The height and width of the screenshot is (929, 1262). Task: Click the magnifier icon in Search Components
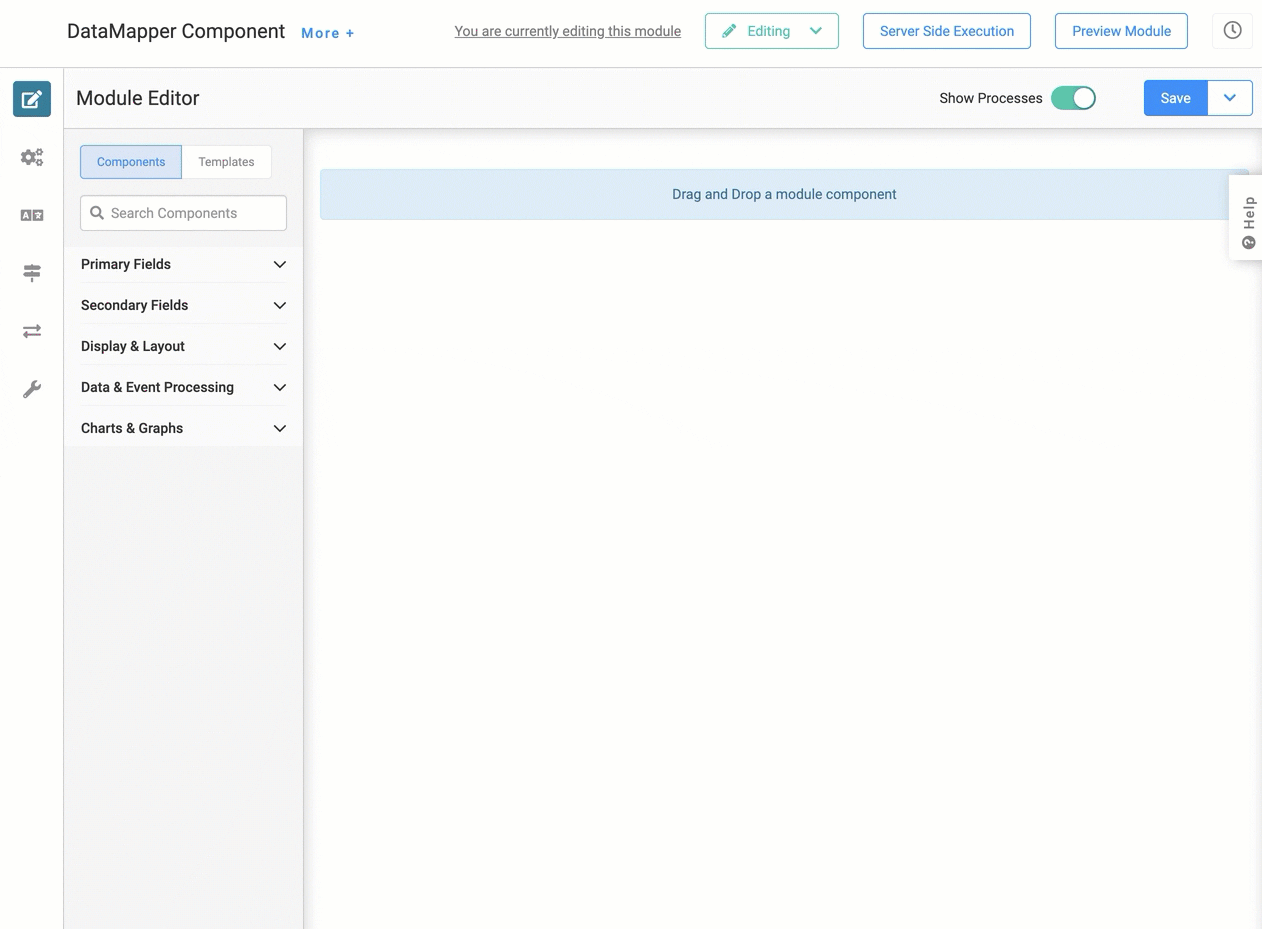pos(97,213)
